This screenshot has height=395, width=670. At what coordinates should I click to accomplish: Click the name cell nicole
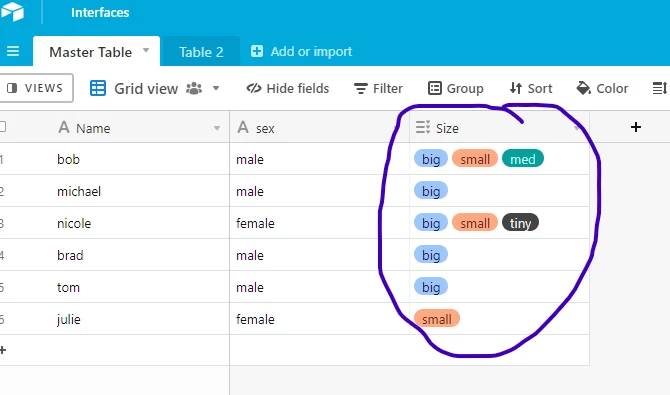coord(74,223)
